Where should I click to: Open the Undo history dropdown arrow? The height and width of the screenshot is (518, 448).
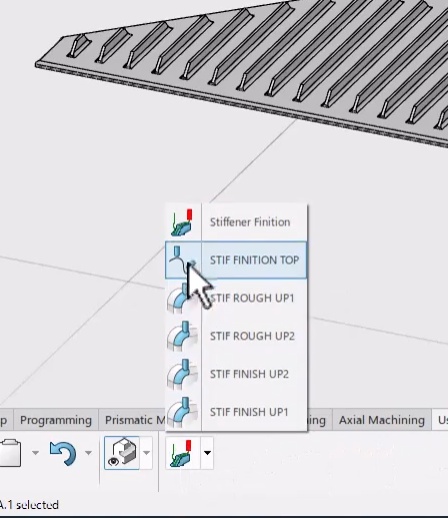tap(88, 453)
